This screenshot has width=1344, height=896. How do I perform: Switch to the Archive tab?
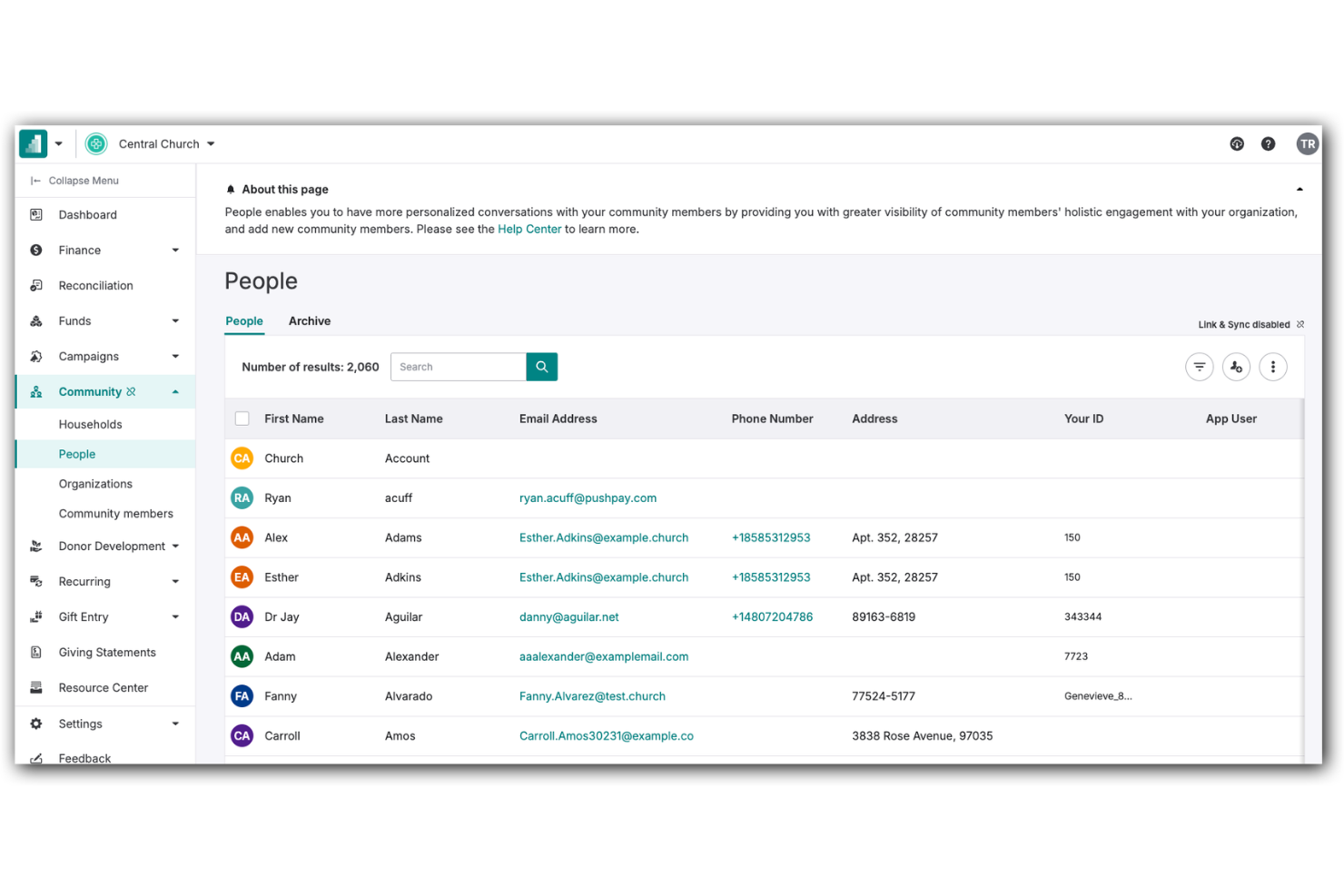coord(309,320)
